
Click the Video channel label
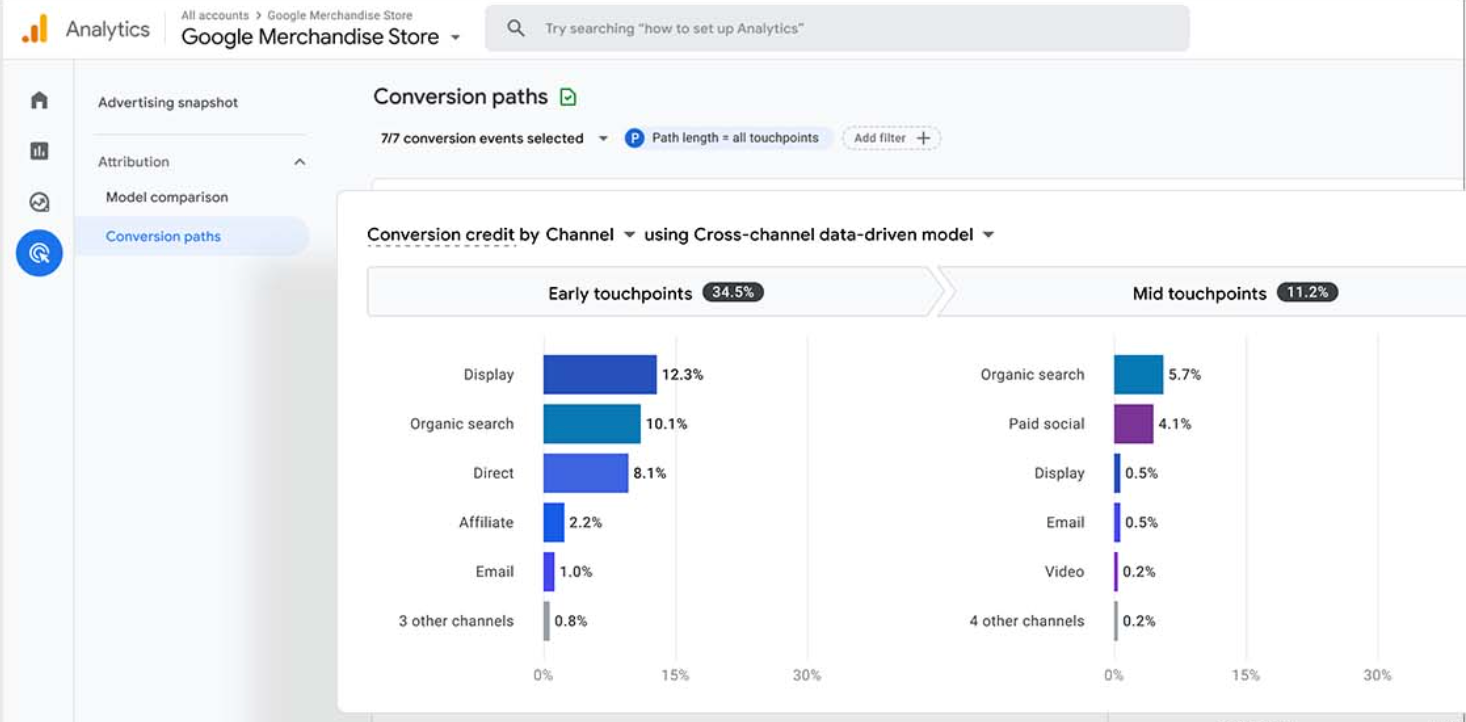pyautogui.click(x=1064, y=572)
